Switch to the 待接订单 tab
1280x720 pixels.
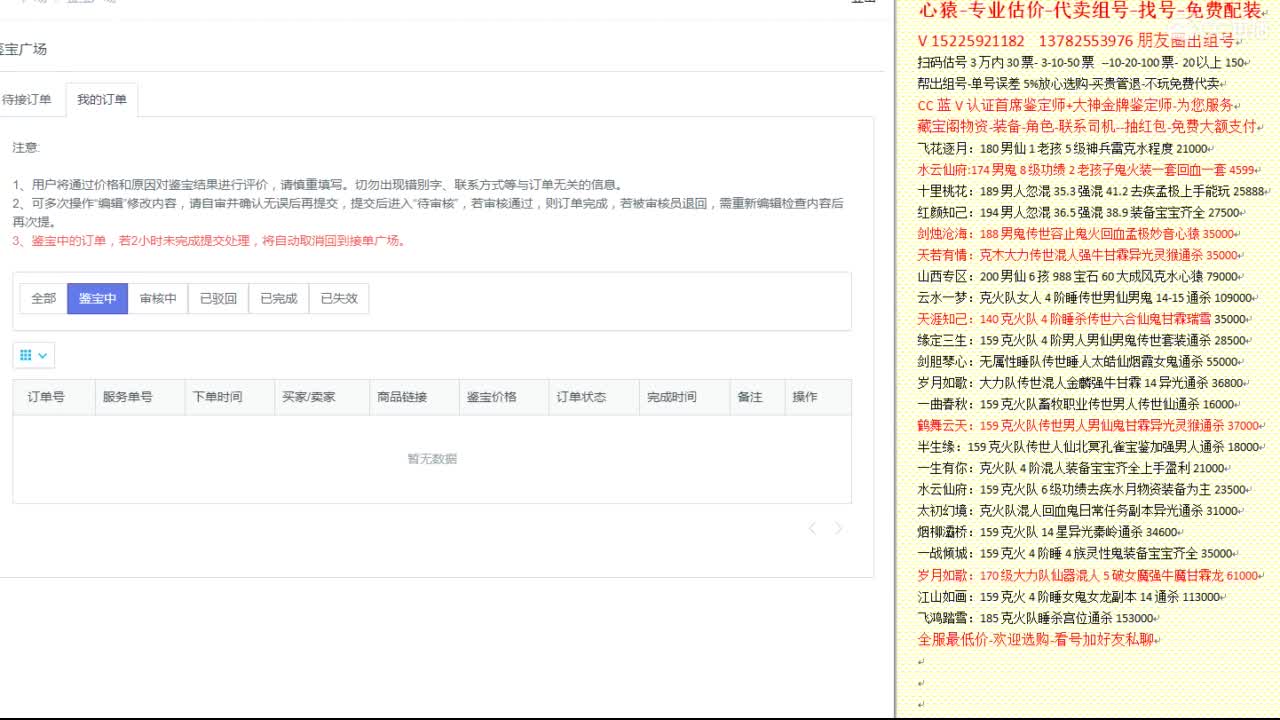coord(29,99)
